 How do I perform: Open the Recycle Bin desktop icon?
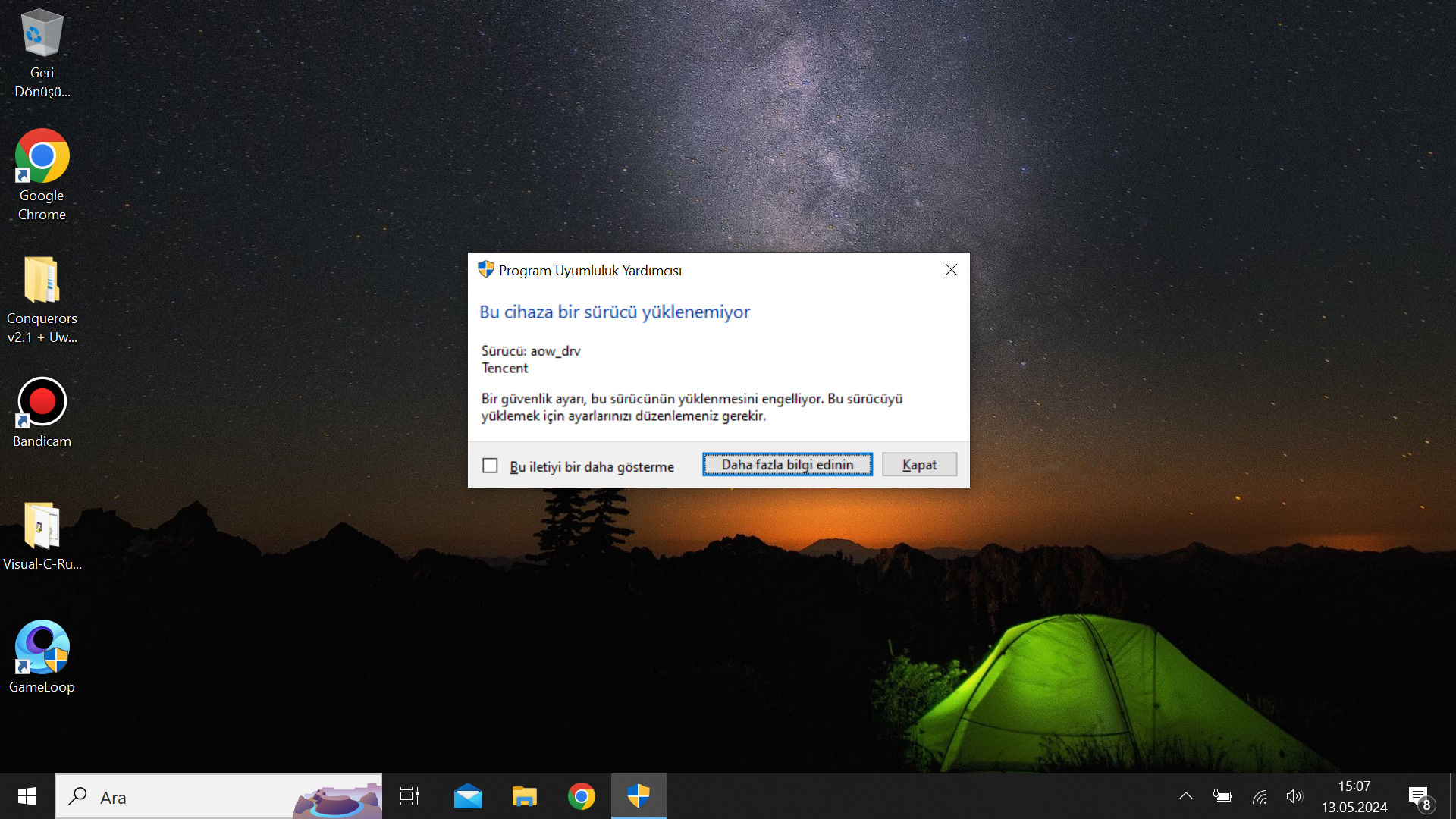coord(42,34)
